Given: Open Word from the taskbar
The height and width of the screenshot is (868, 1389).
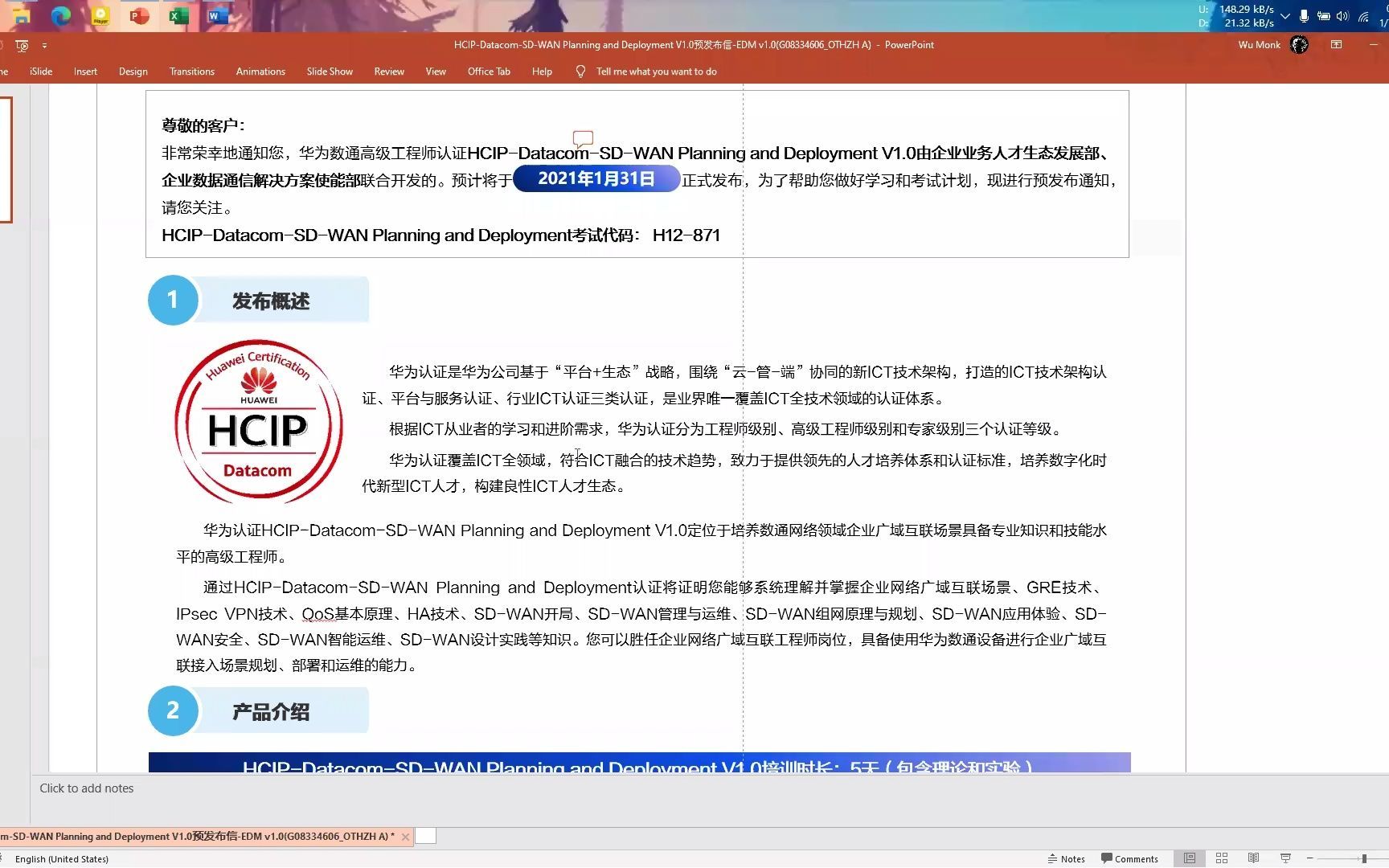Looking at the screenshot, I should [x=218, y=15].
